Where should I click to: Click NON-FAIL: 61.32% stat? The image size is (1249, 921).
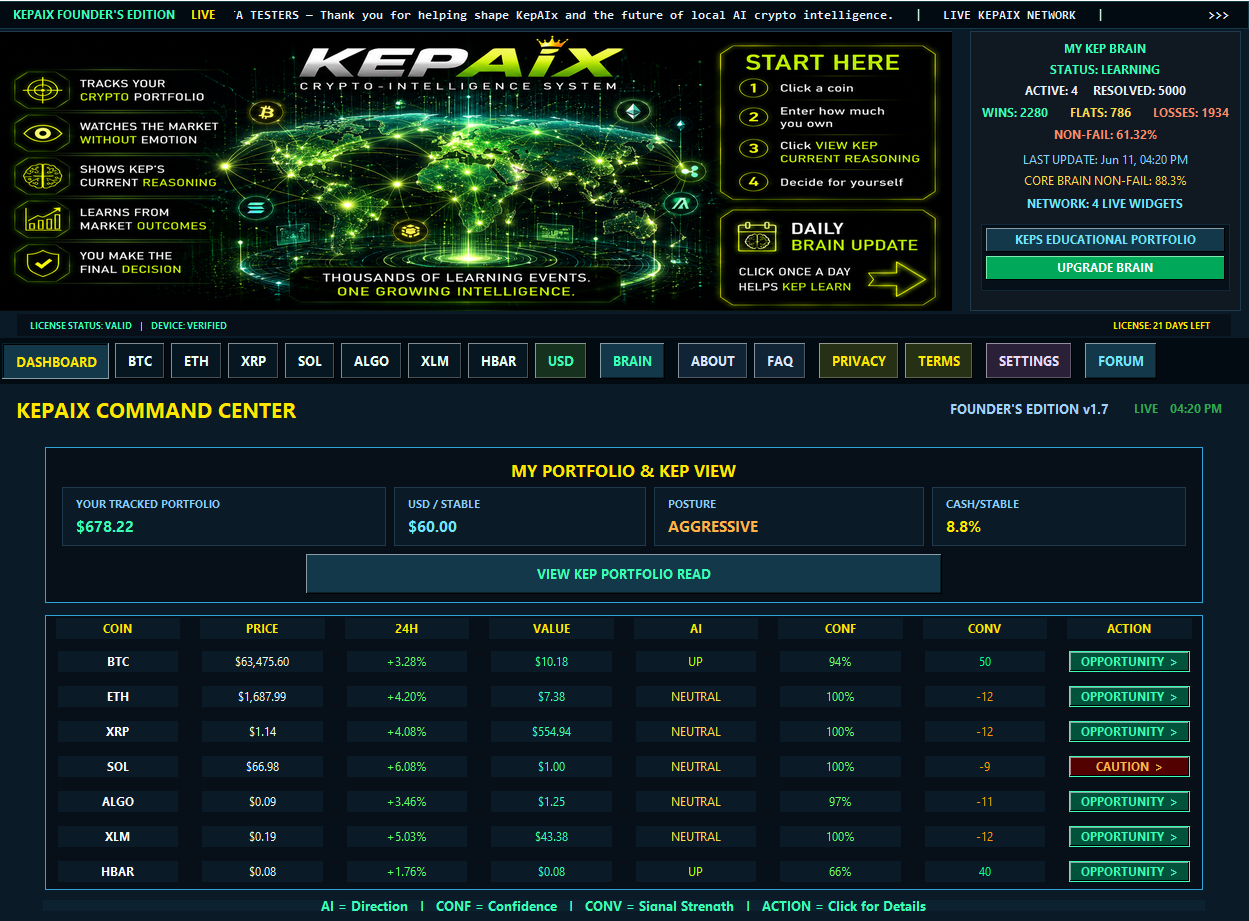(1105, 134)
